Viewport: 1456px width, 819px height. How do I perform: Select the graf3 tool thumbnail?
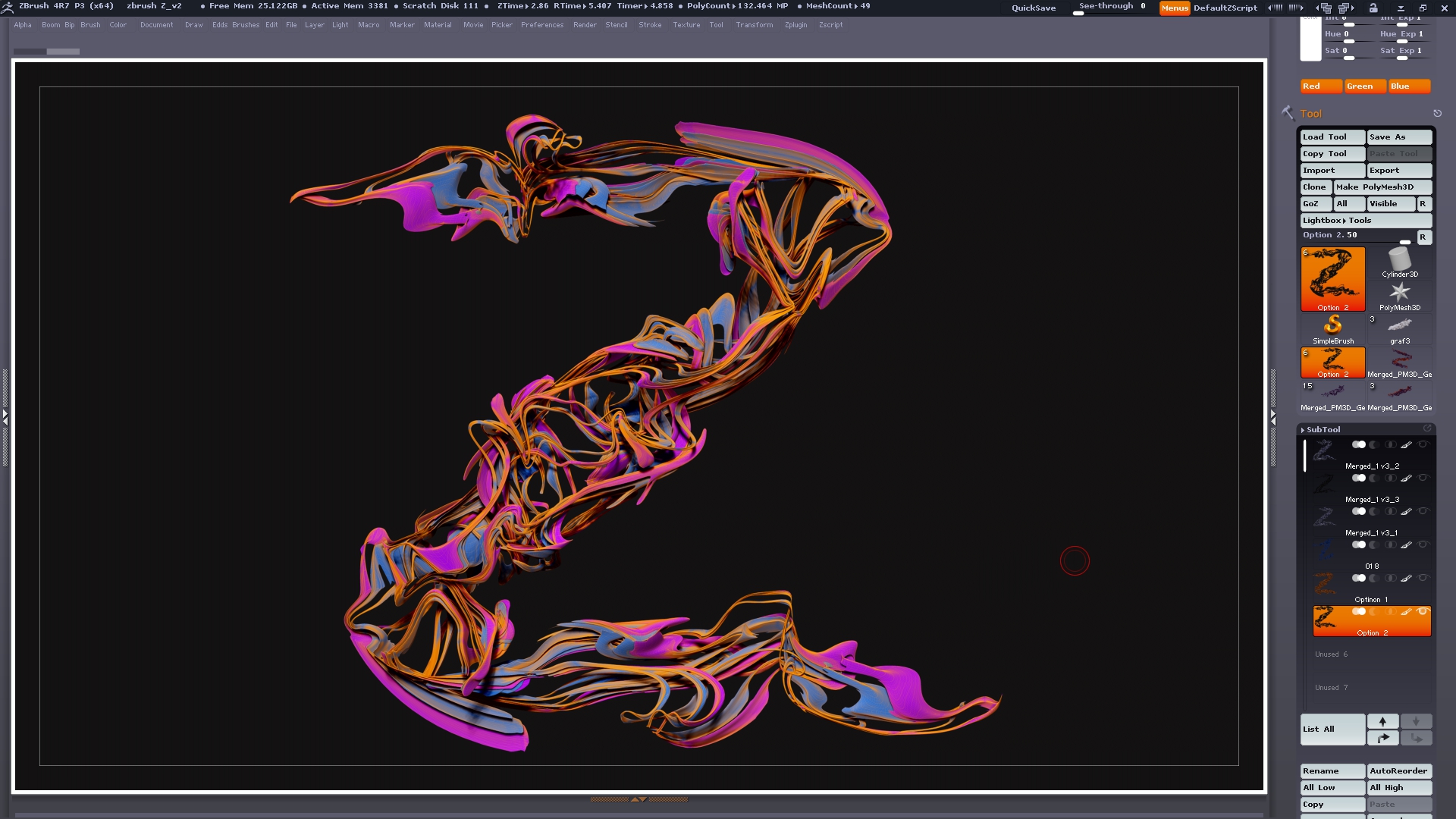(x=1399, y=326)
